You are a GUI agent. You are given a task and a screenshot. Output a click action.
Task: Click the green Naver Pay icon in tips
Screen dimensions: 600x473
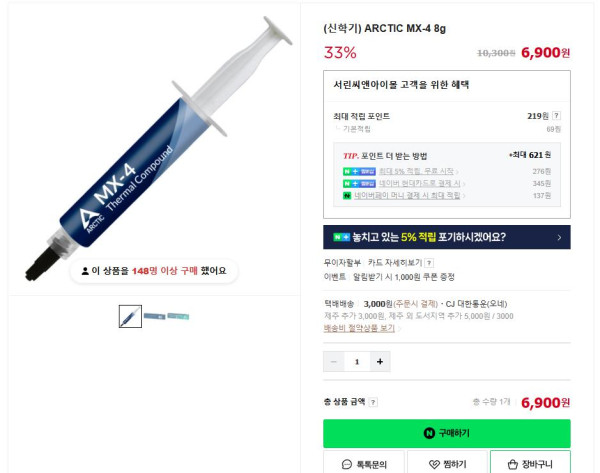pos(347,196)
